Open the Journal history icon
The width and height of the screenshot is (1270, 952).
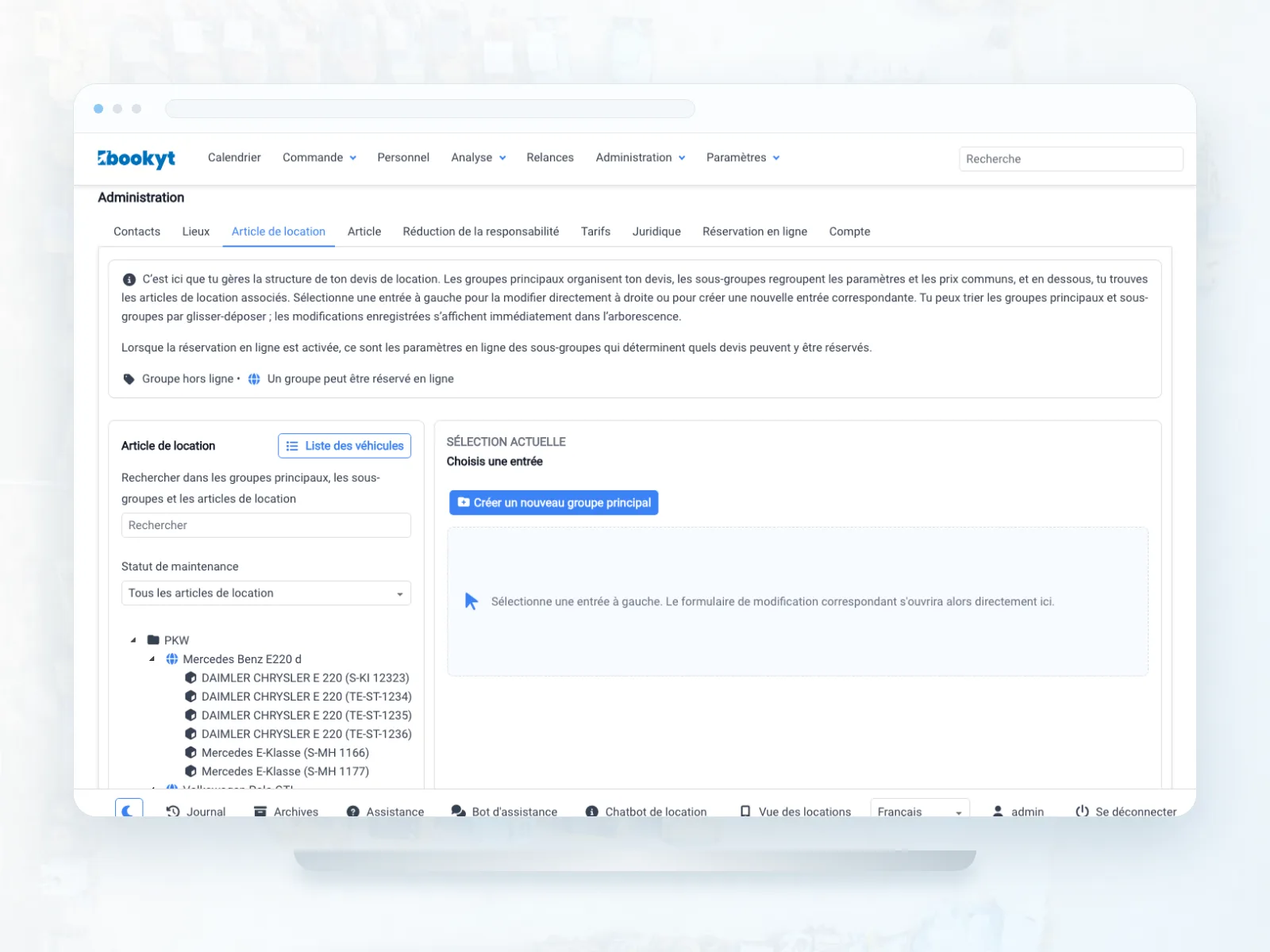click(x=173, y=811)
